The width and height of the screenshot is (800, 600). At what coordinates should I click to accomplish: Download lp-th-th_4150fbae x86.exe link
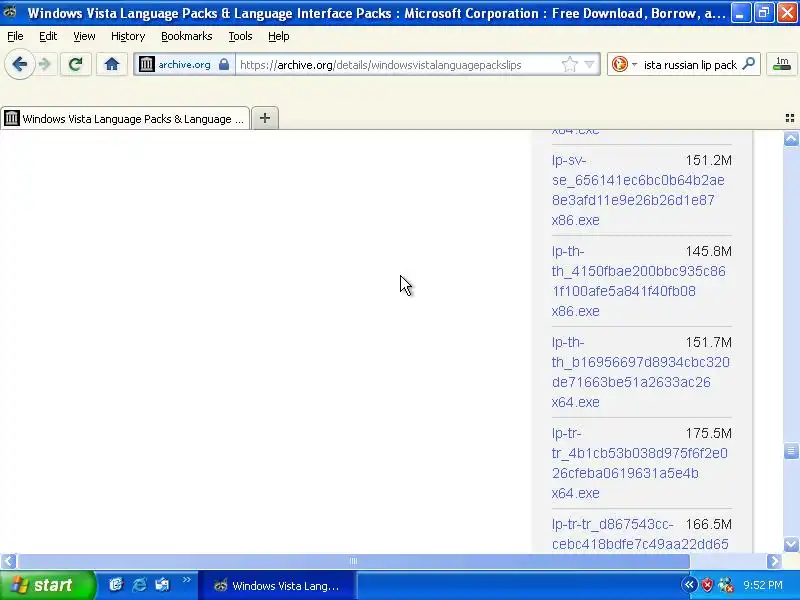(638, 281)
